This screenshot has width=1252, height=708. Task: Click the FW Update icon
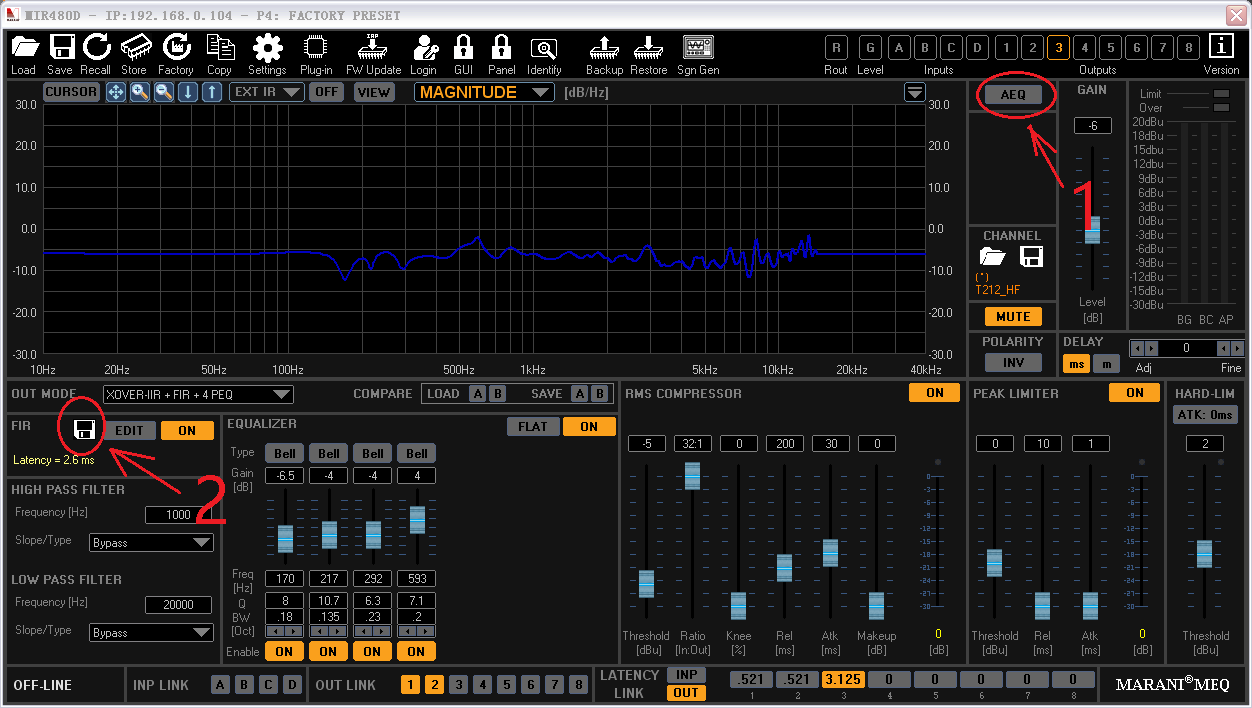pyautogui.click(x=373, y=47)
